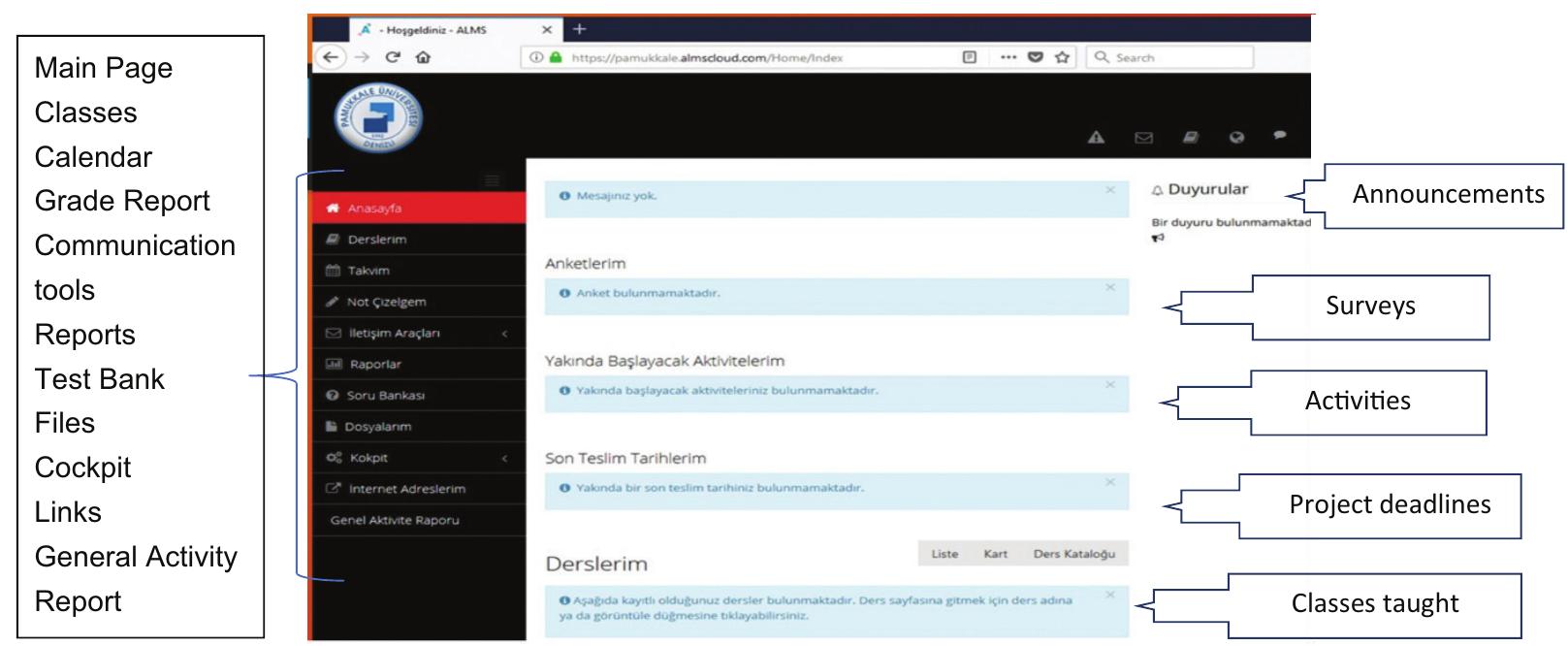The image size is (1568, 646).
Task: Click the browser Search field
Action: click(1169, 57)
